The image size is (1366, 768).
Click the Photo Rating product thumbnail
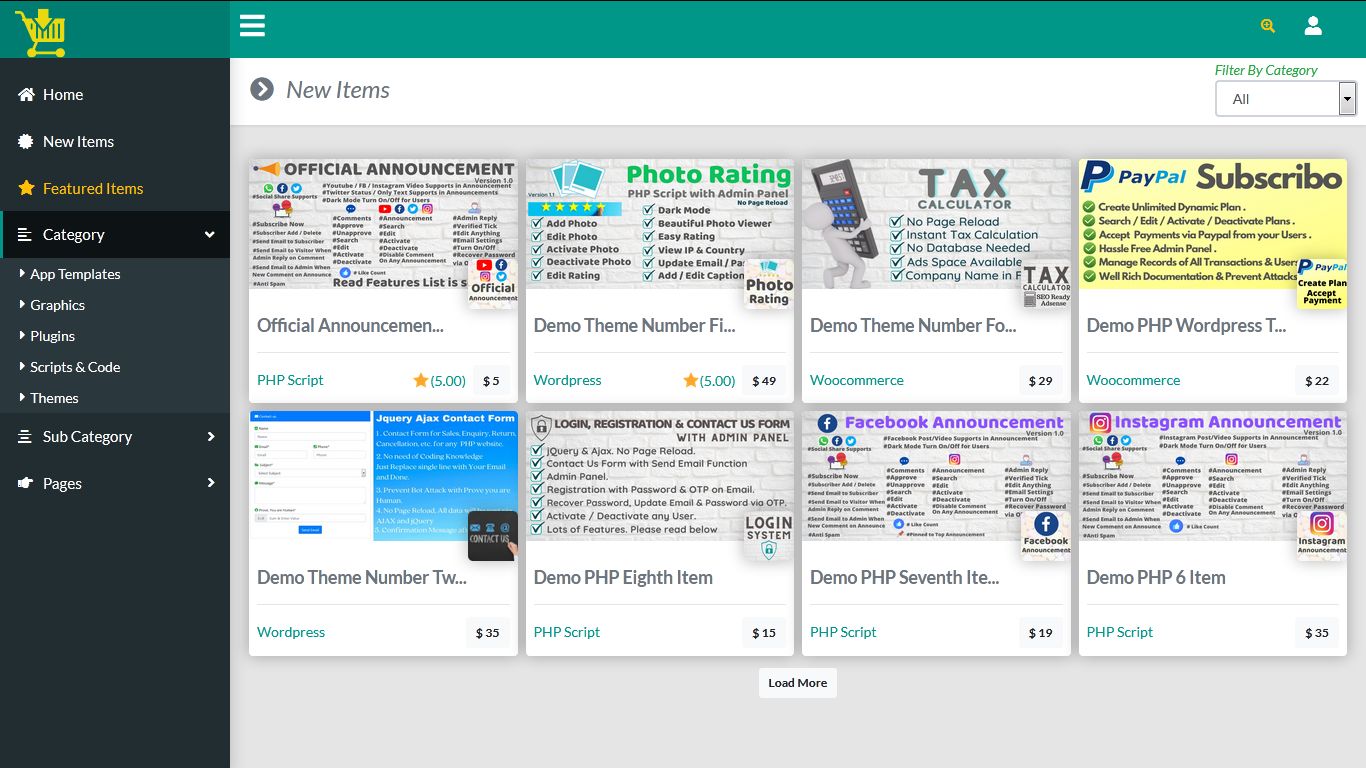[x=659, y=224]
